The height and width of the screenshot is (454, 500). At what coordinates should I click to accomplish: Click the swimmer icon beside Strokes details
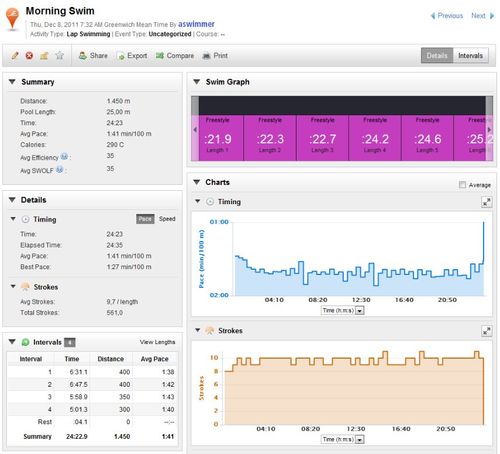pyautogui.click(x=25, y=287)
